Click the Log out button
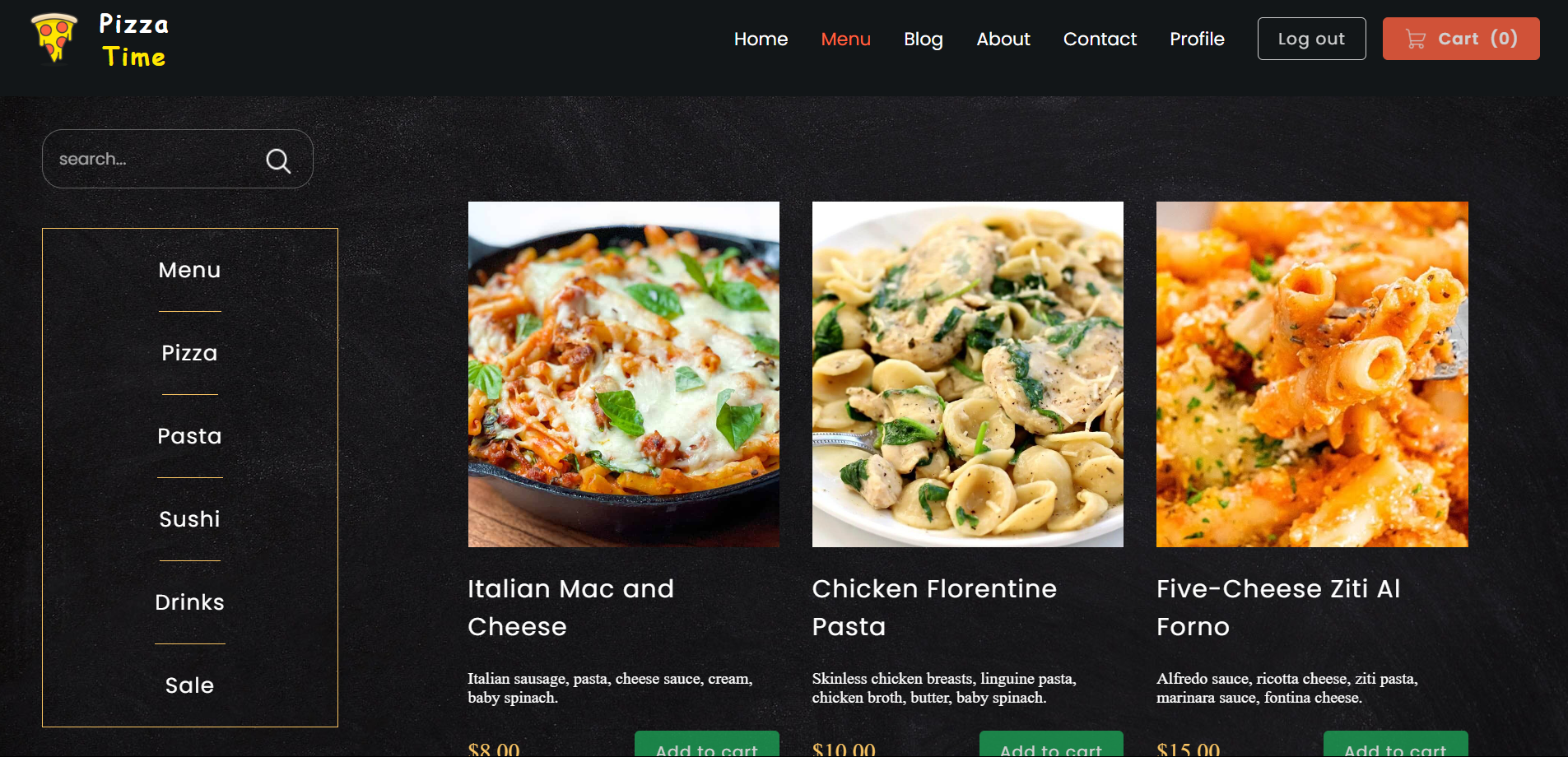 1311,39
